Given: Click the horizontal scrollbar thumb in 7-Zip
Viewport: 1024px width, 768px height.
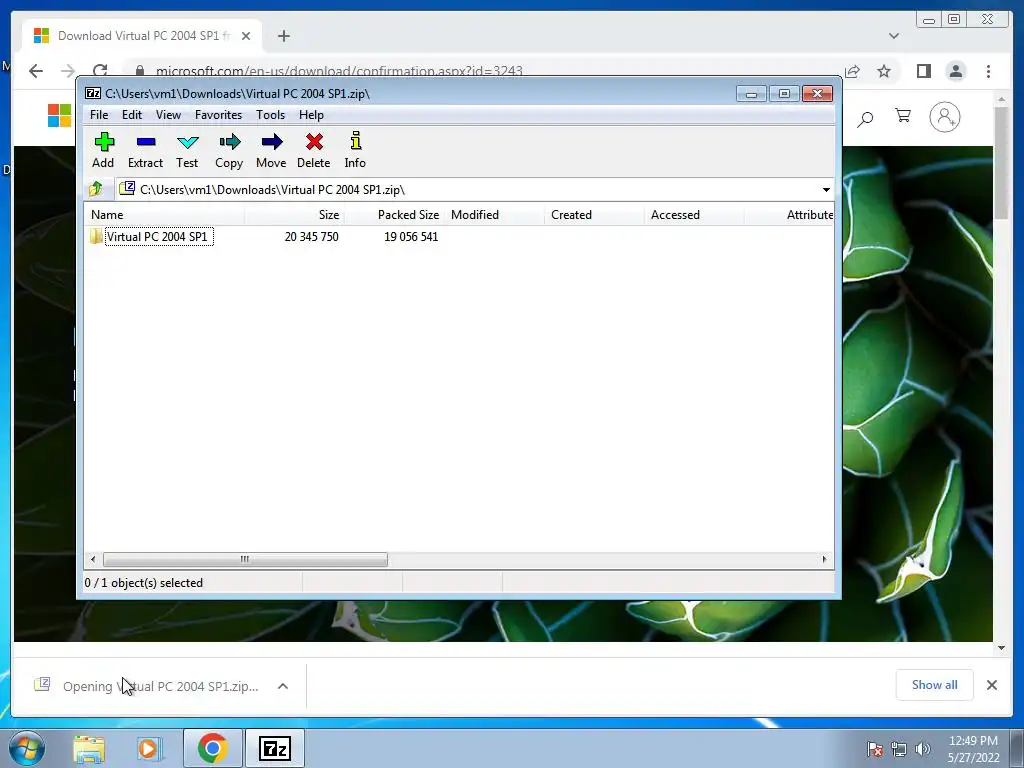Looking at the screenshot, I should 245,560.
